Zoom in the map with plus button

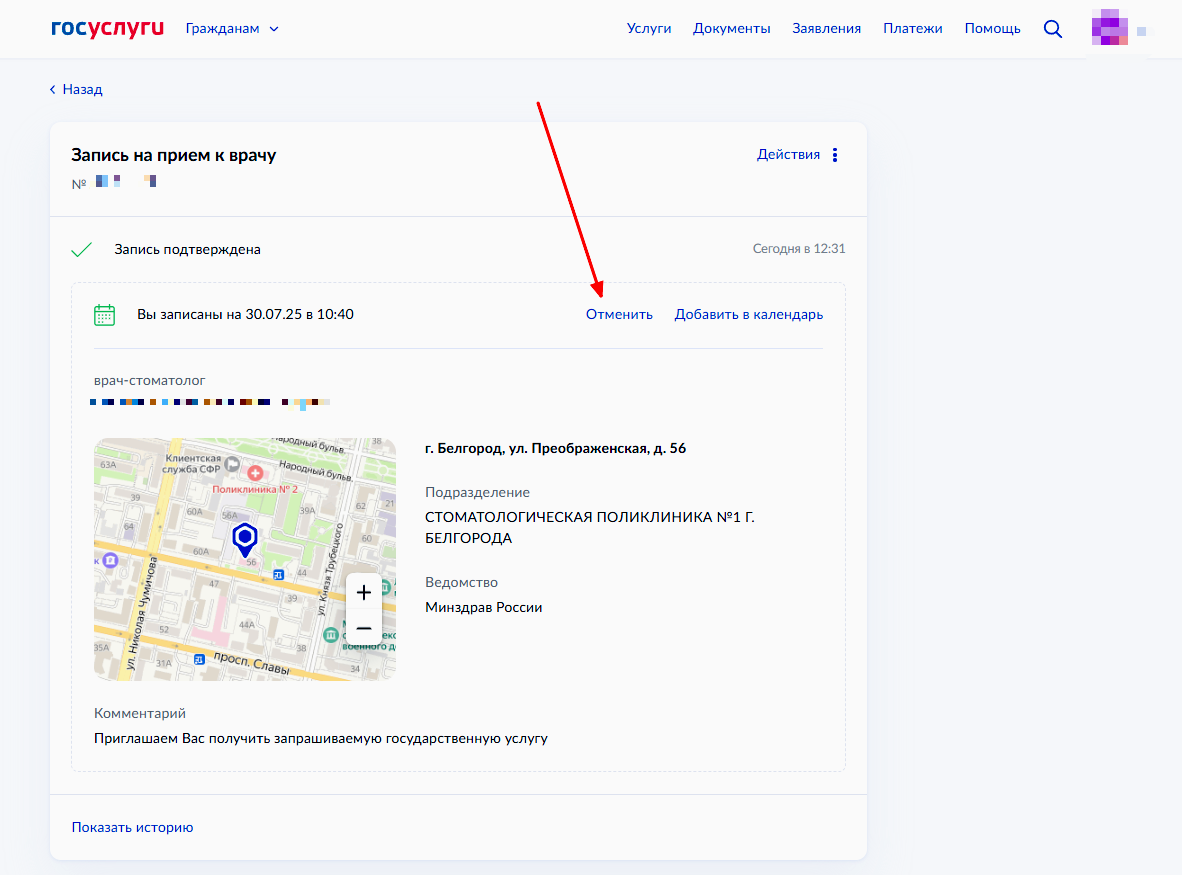click(x=363, y=592)
